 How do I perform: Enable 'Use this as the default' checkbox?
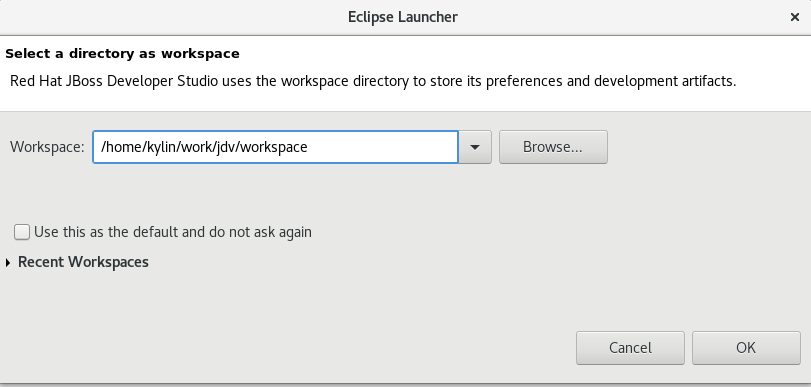point(22,232)
